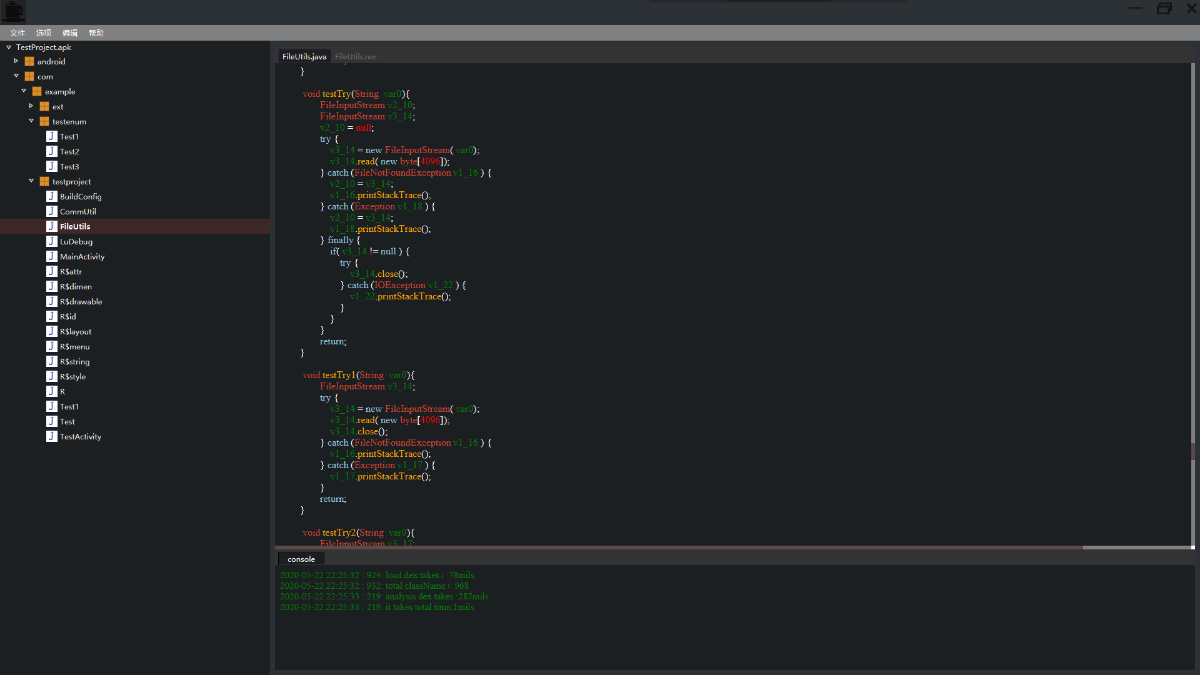Click the testTry1 method name in code
Viewport: 1200px width, 675px height.
point(338,375)
